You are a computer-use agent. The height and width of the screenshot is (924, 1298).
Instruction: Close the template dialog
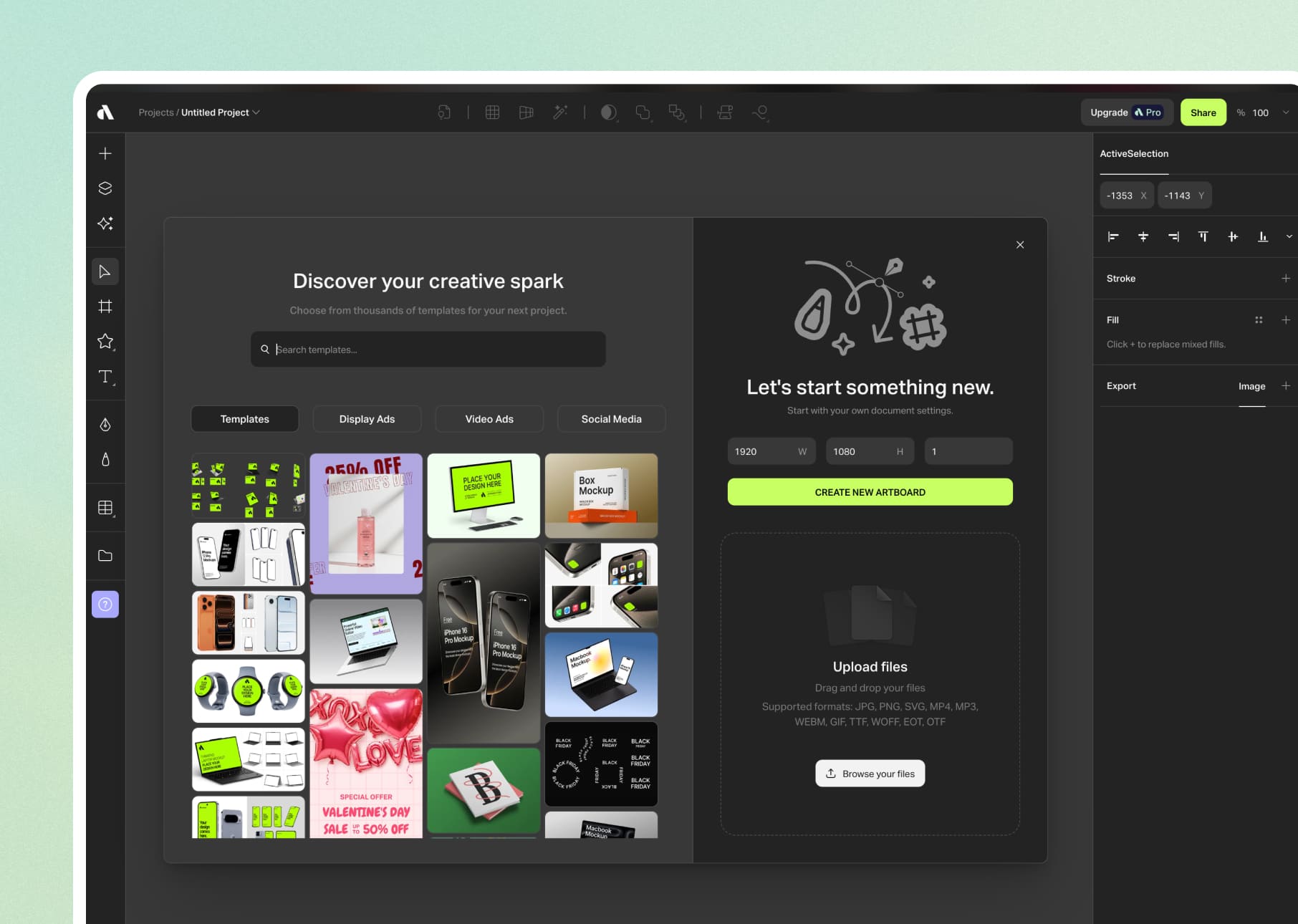click(1020, 245)
